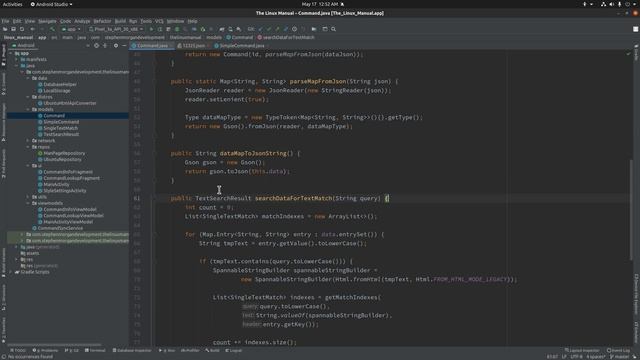Viewport: 640px width, 360px height.
Task: Open the Logcat tool window
Action: coord(233,350)
